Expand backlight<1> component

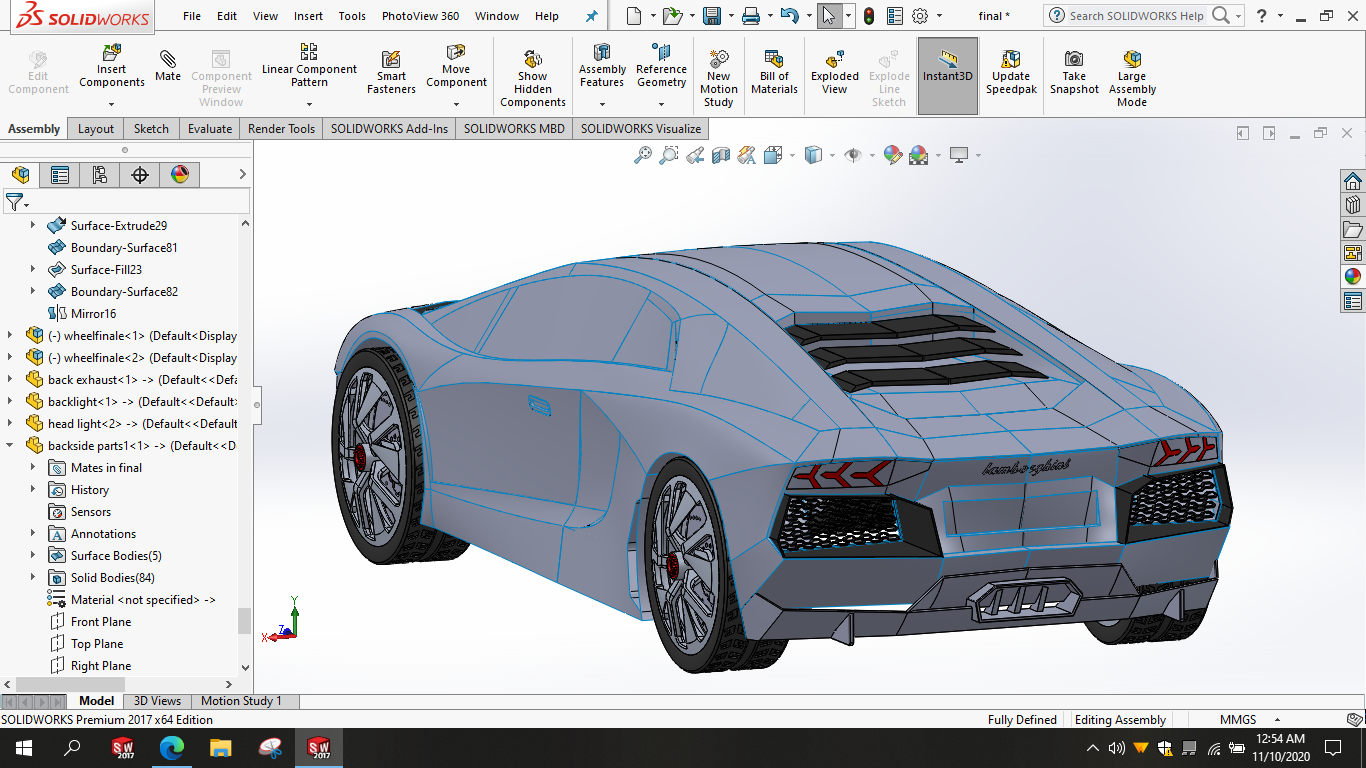(10, 402)
